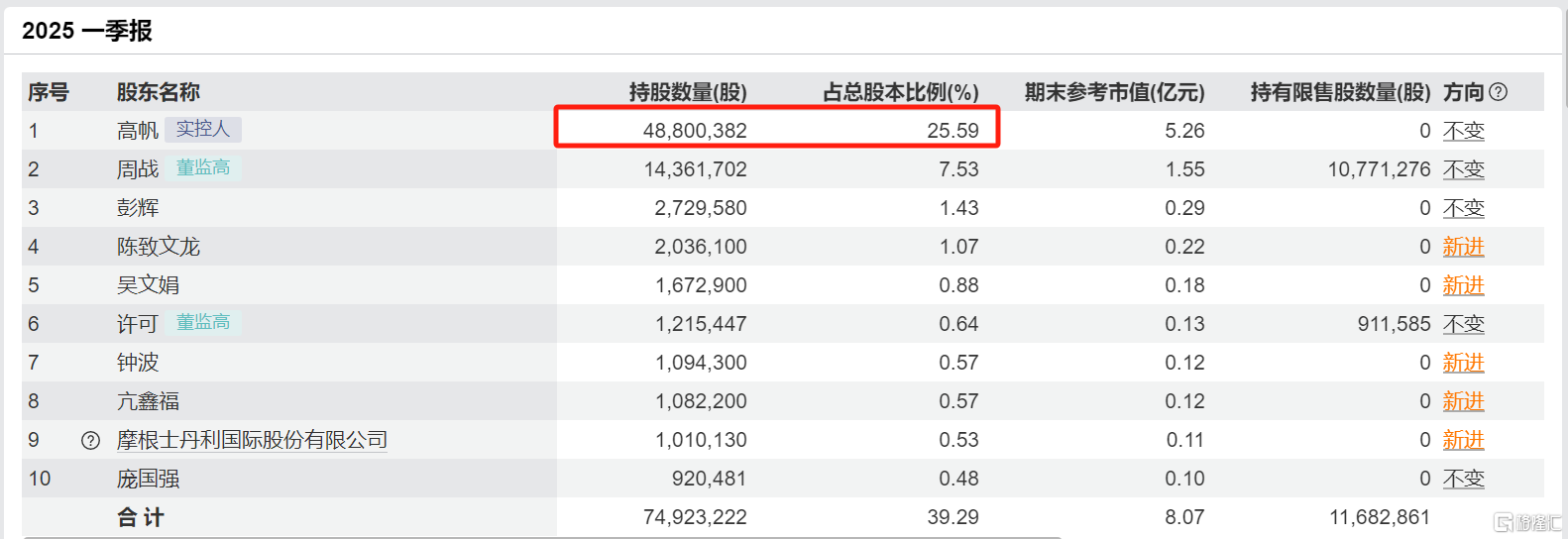
Task: Click the 期末参考市值(亿元) column header
Action: (x=1115, y=92)
